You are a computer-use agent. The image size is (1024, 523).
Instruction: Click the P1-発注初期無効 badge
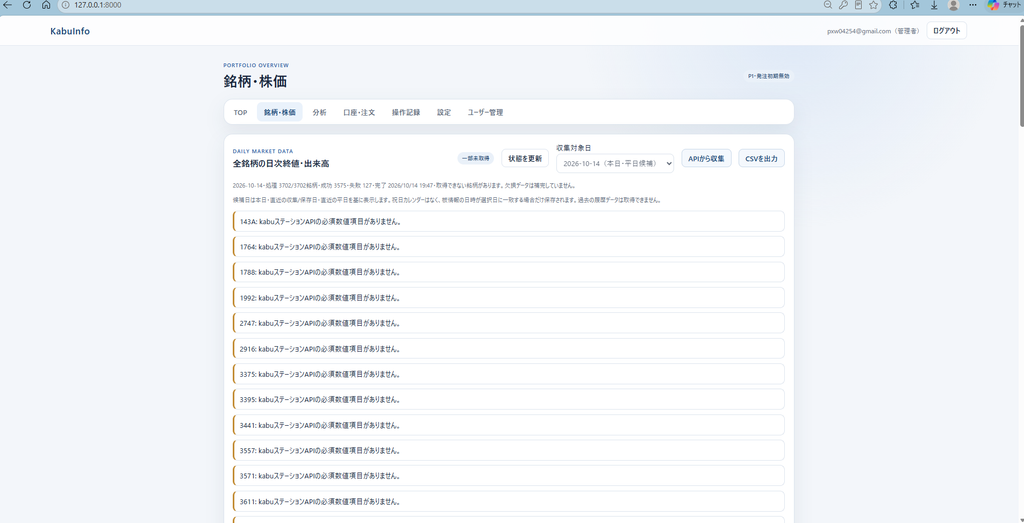click(769, 76)
